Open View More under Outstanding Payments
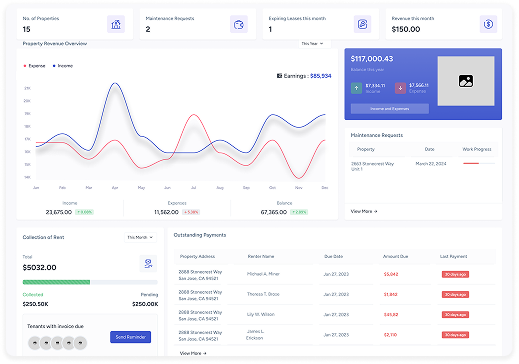This screenshot has height=364, width=519. [x=193, y=353]
